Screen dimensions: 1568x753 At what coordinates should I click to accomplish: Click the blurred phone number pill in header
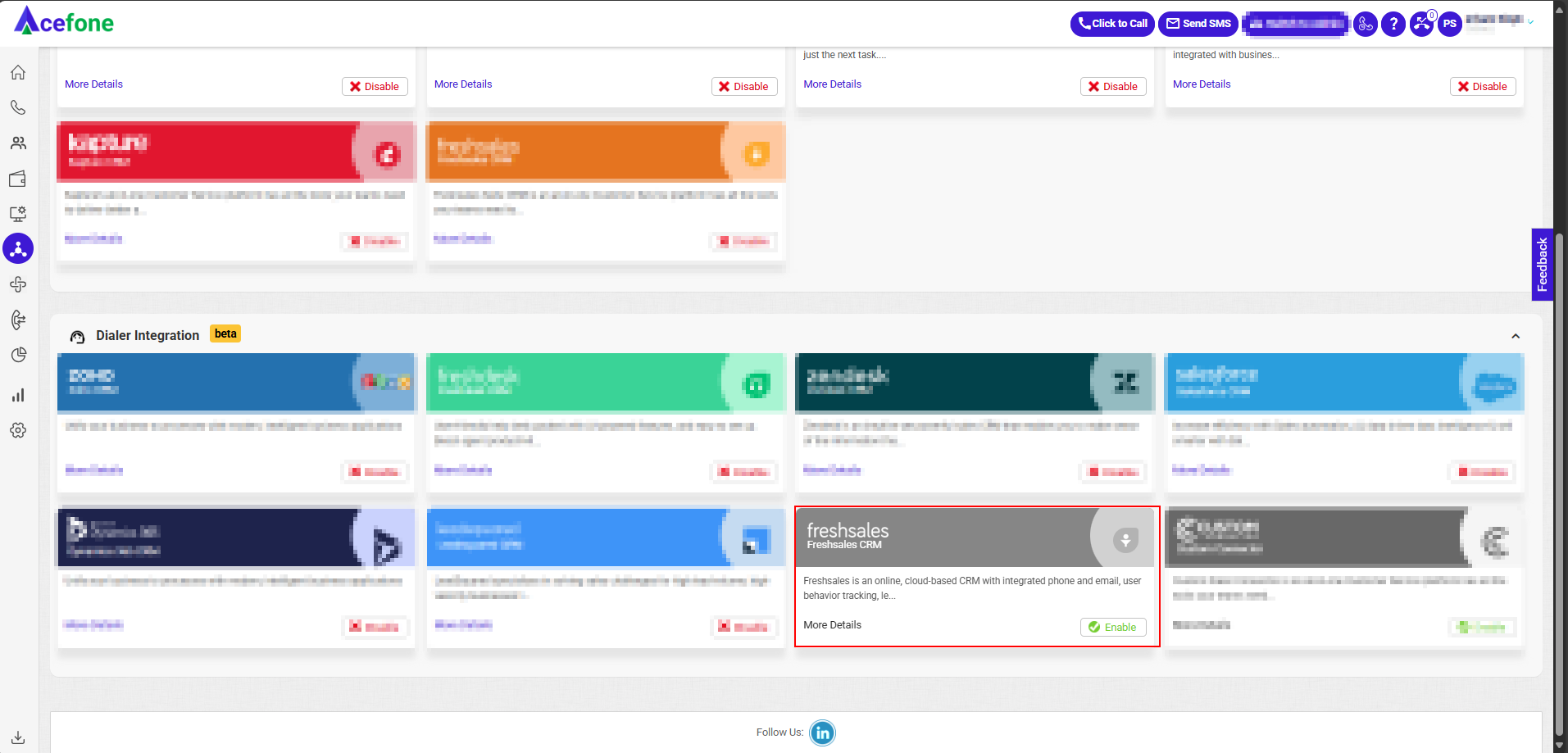1295,24
